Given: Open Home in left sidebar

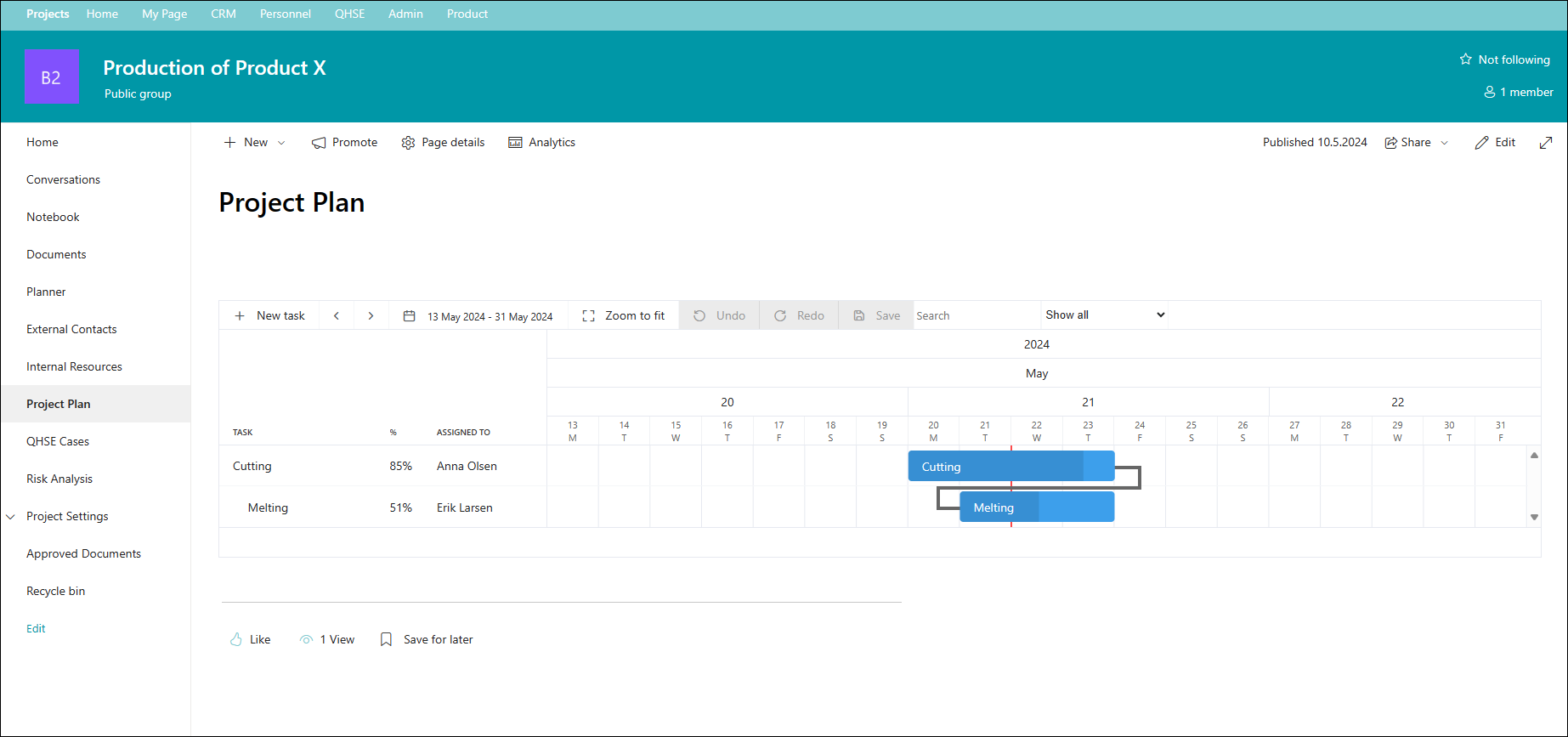Looking at the screenshot, I should pos(42,142).
